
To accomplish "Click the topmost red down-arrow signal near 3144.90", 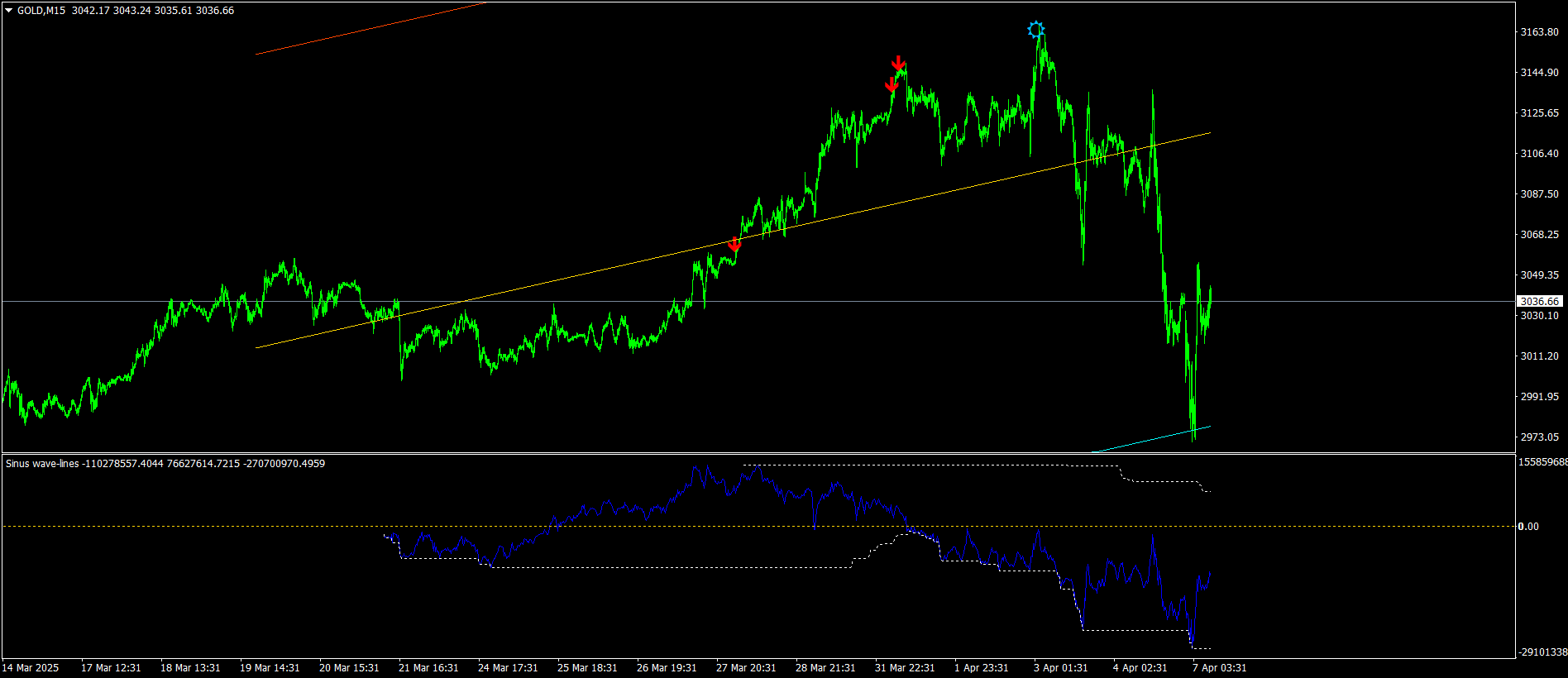I will pos(898,64).
